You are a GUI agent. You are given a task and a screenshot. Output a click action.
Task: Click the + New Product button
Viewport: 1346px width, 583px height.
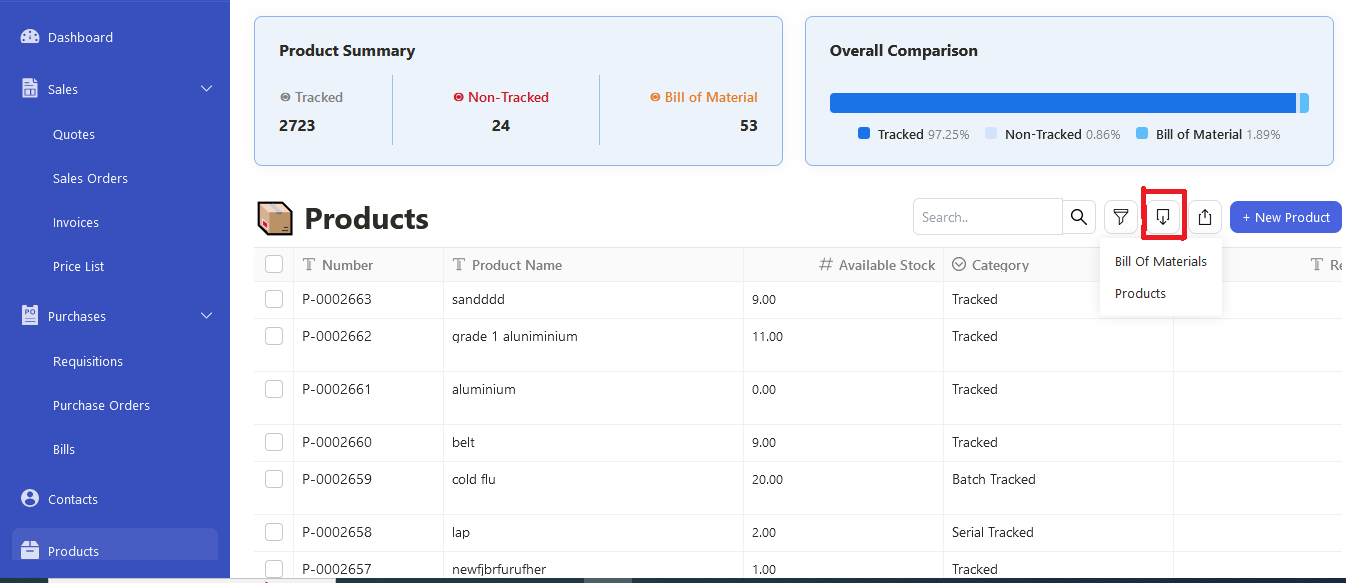[x=1286, y=217]
